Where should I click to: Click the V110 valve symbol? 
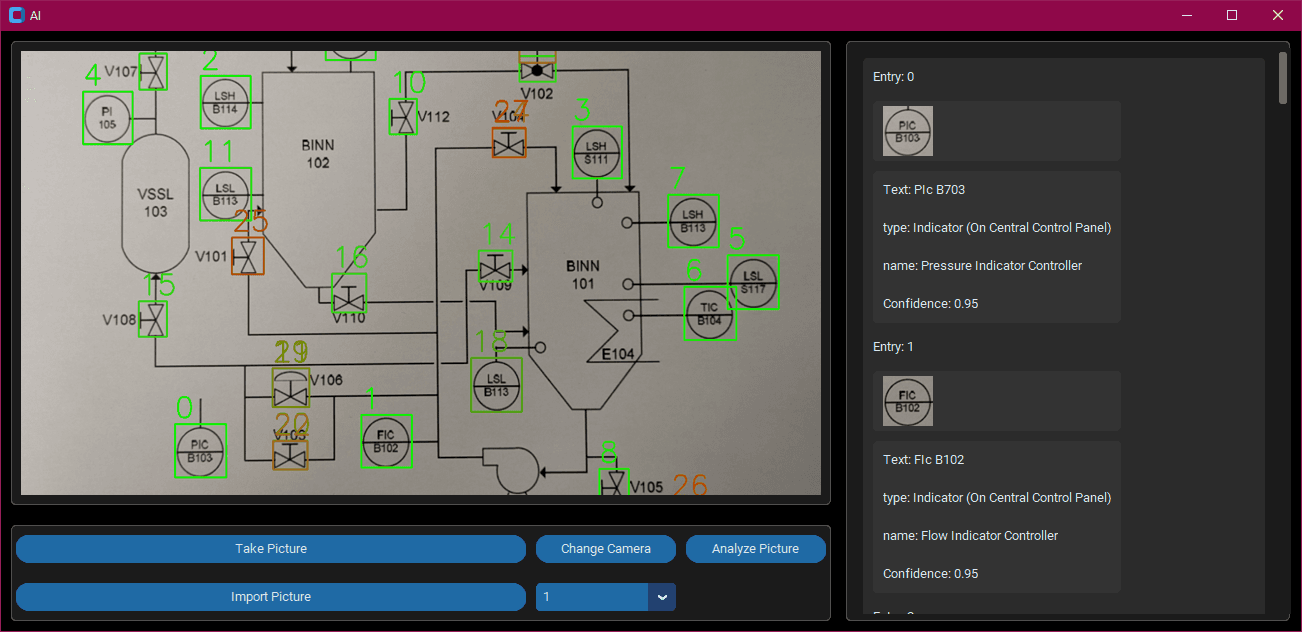pos(349,294)
